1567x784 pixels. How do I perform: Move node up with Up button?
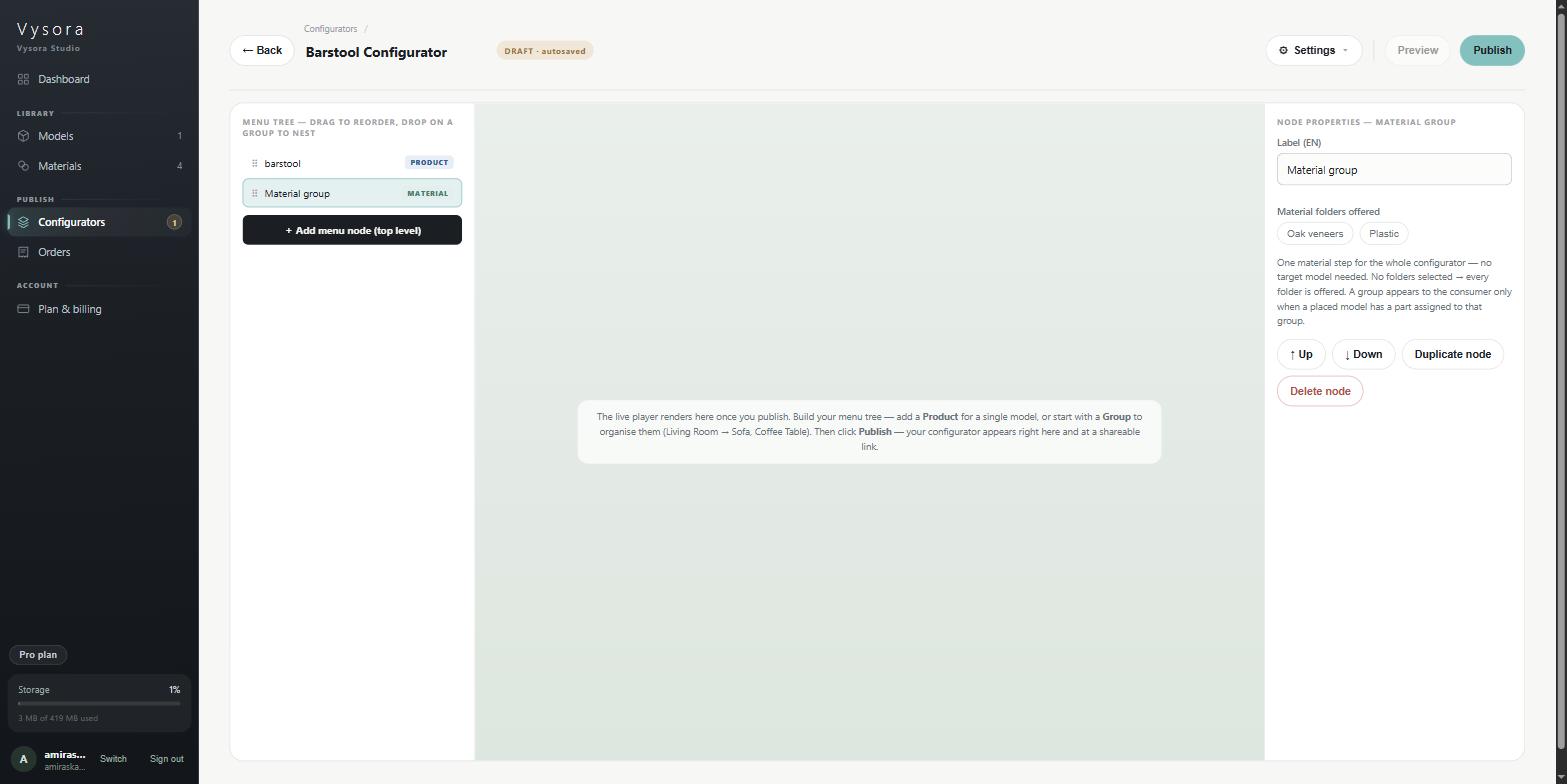(1301, 354)
